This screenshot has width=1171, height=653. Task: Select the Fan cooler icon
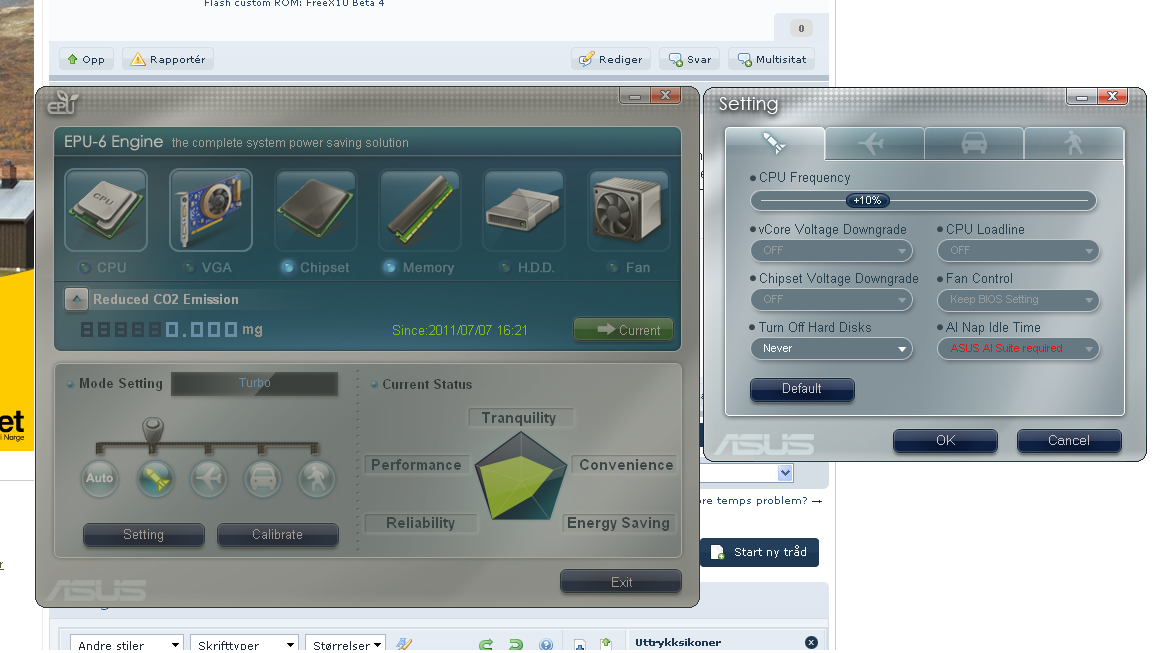[x=628, y=210]
